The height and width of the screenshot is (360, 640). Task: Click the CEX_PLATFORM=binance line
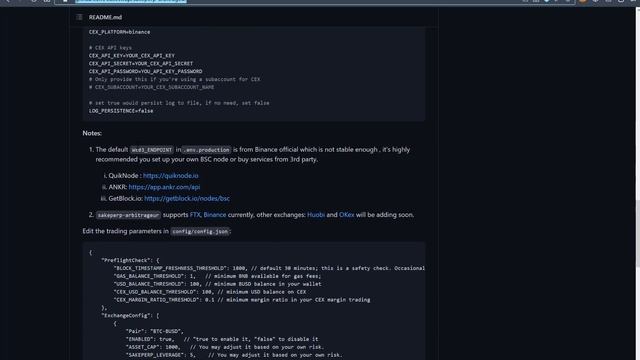tap(119, 32)
